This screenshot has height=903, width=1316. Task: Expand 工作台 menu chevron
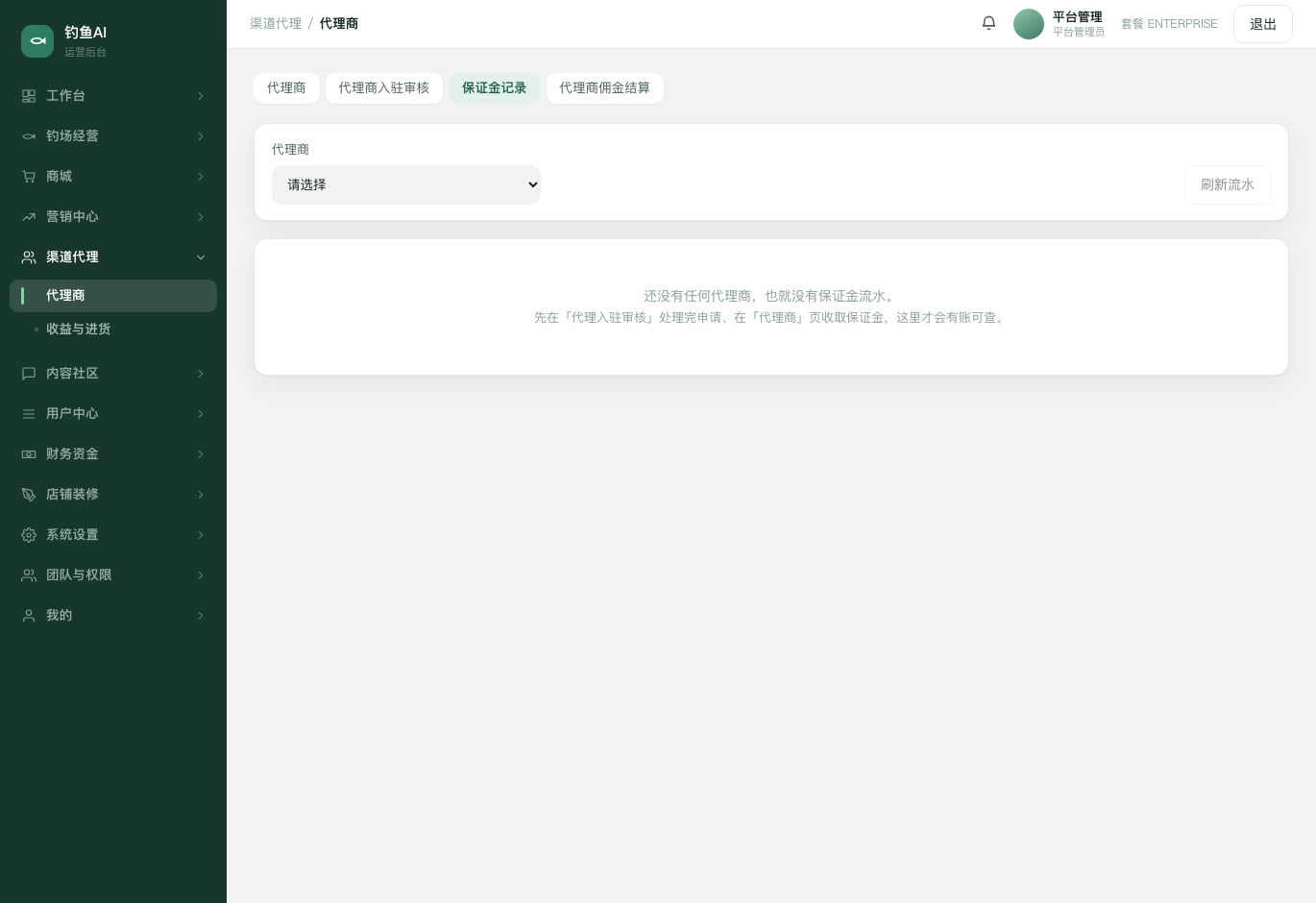201,96
